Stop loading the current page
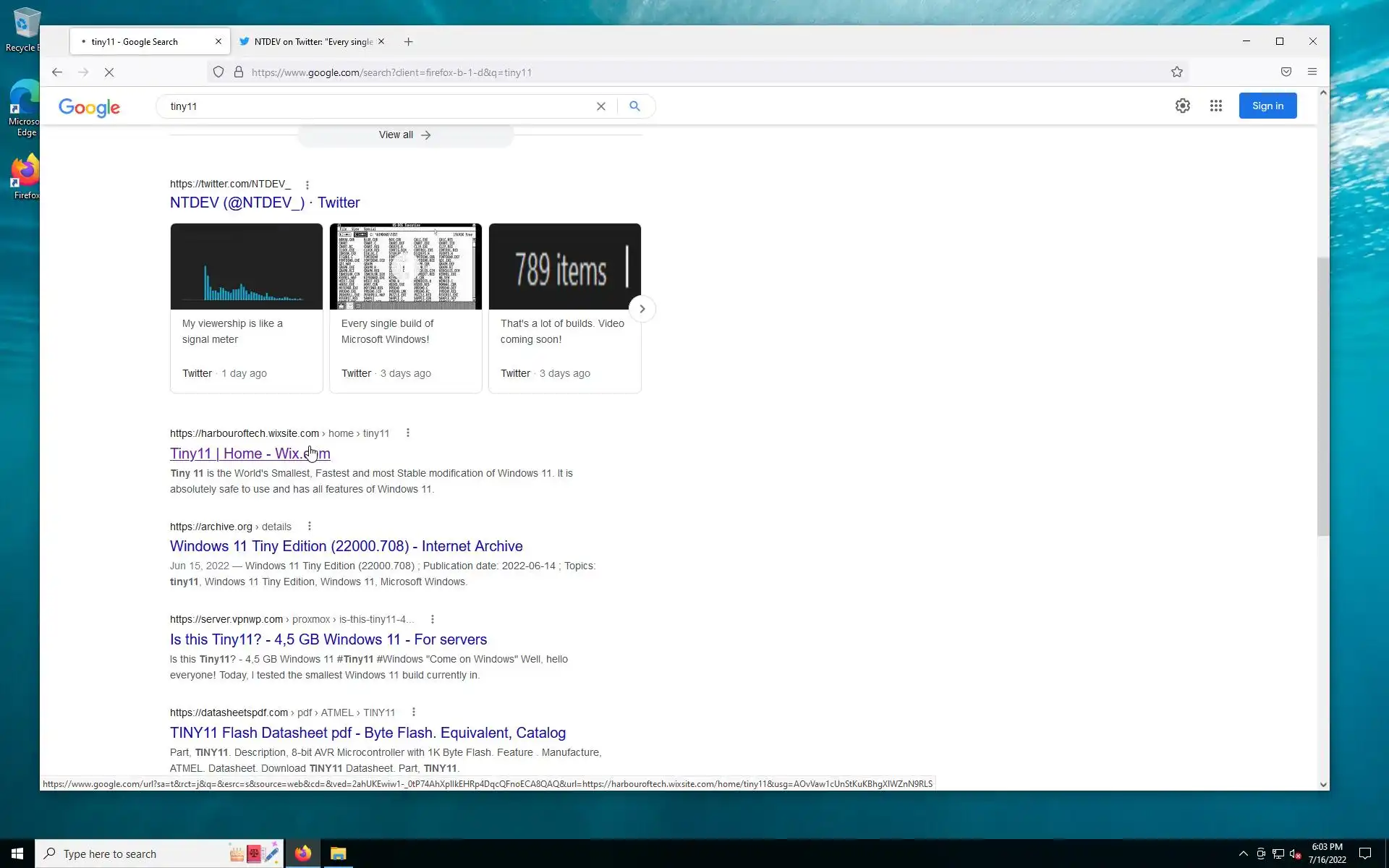The height and width of the screenshot is (868, 1389). (x=109, y=72)
